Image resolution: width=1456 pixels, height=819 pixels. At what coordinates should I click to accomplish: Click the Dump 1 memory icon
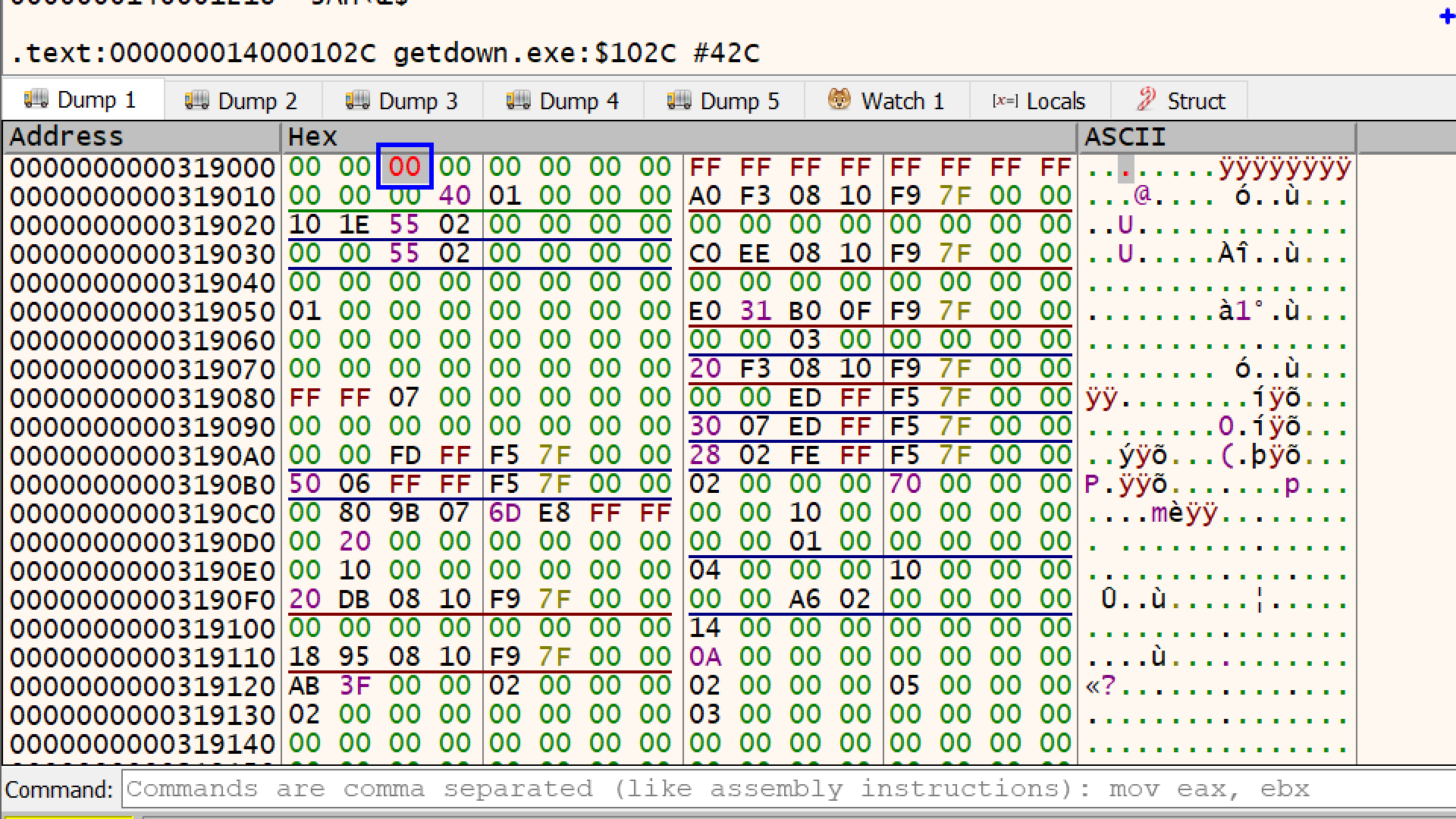pyautogui.click(x=36, y=99)
